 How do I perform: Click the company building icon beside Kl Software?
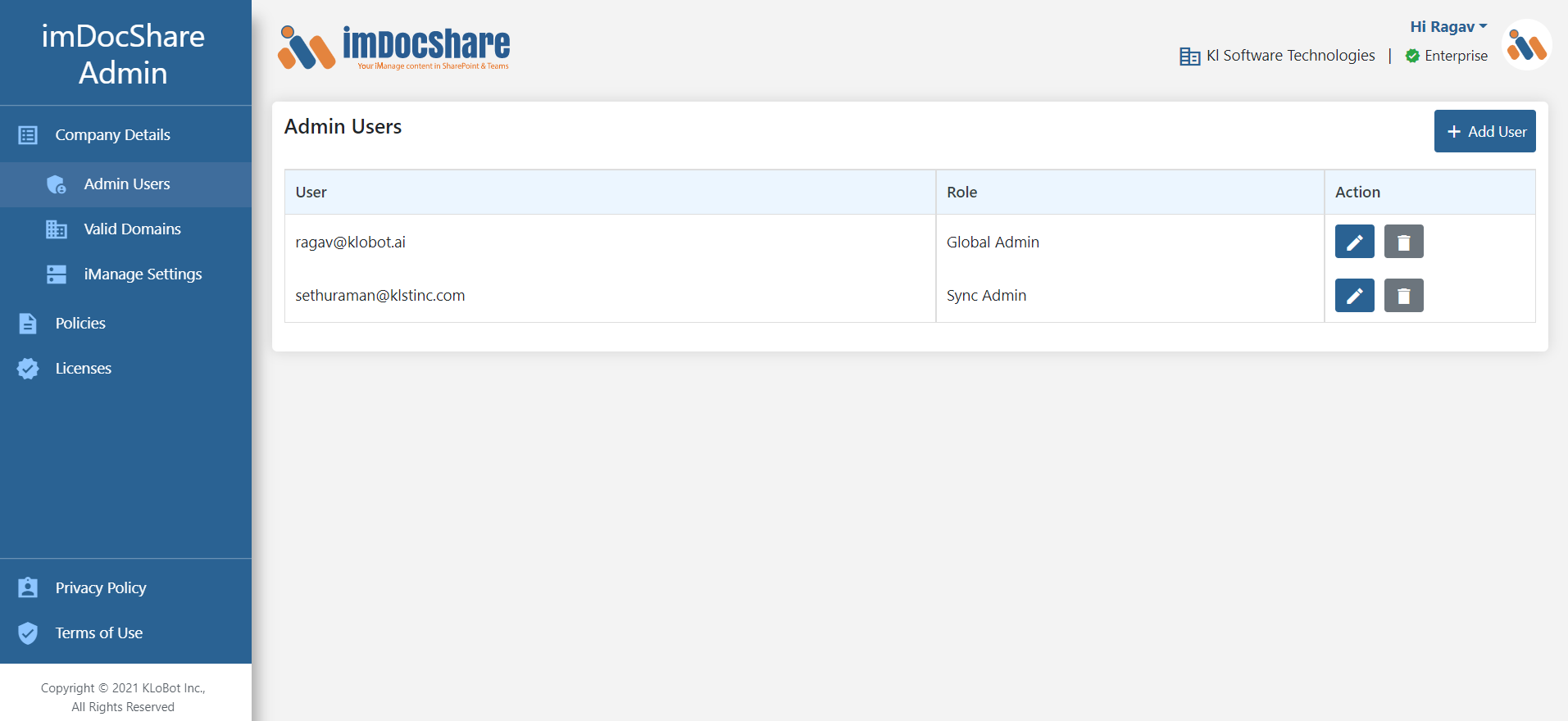(1189, 56)
